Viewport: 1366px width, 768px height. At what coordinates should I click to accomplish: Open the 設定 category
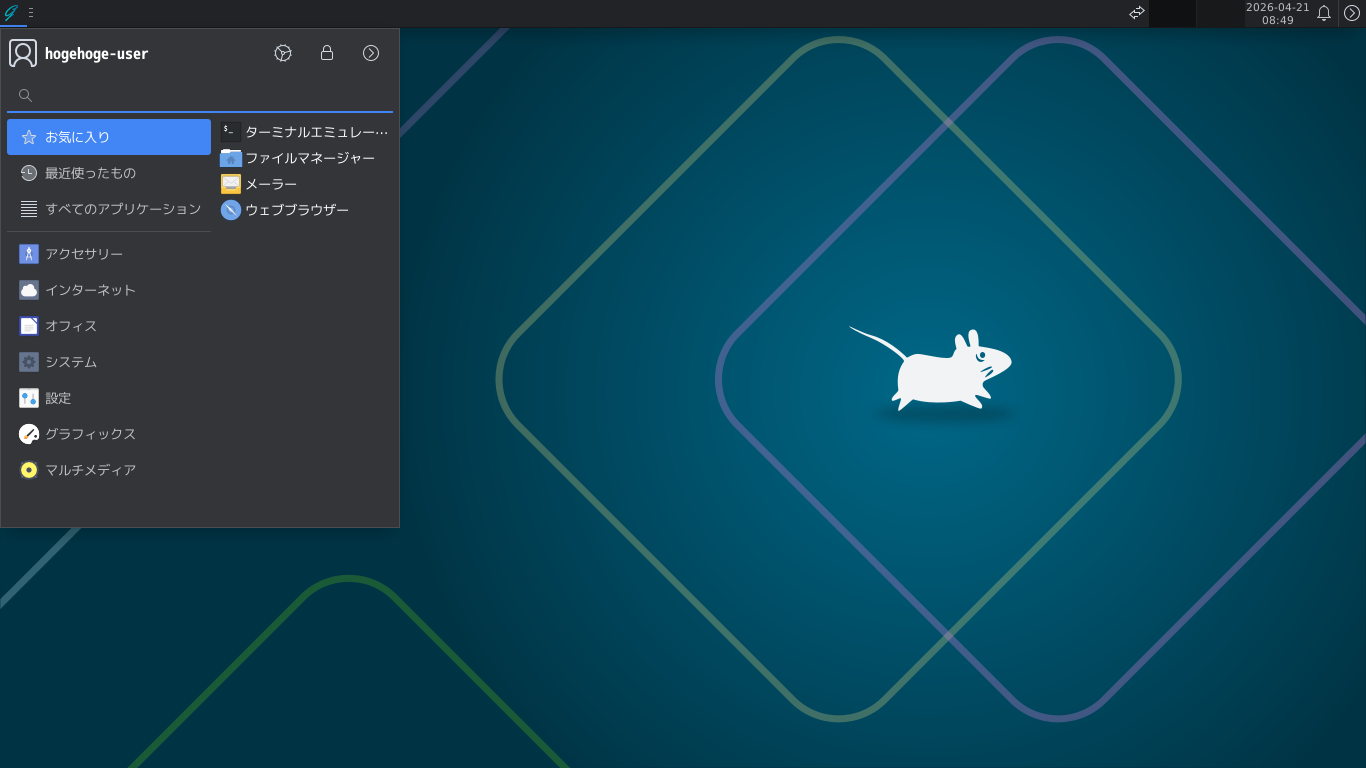tap(109, 398)
